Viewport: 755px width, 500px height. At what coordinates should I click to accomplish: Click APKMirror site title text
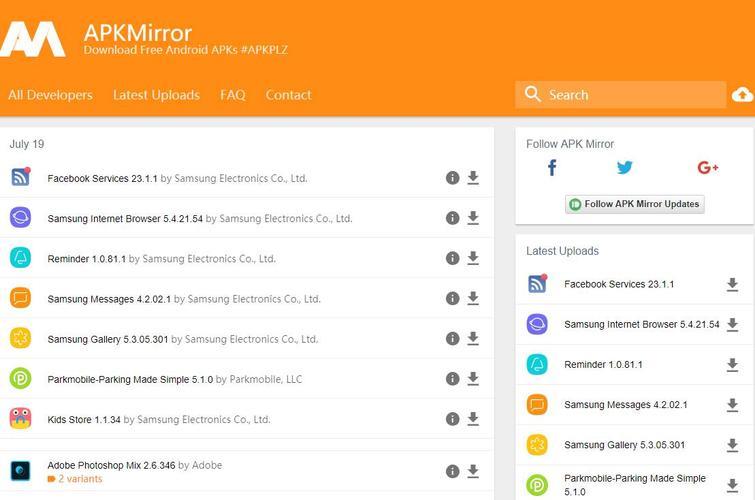138,33
